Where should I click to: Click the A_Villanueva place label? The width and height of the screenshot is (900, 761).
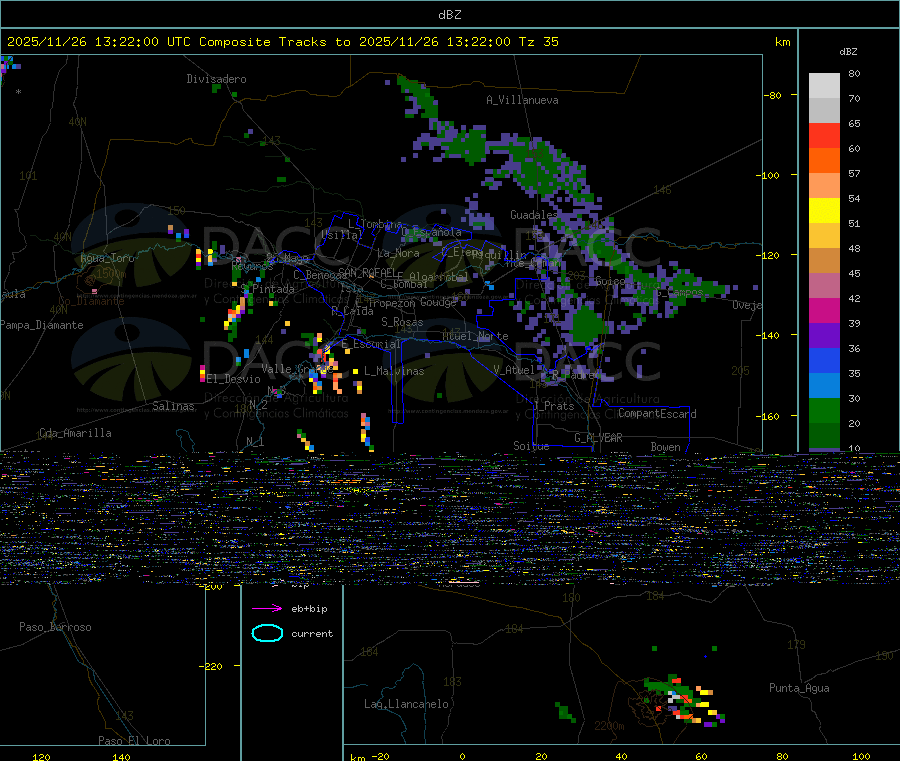(522, 100)
